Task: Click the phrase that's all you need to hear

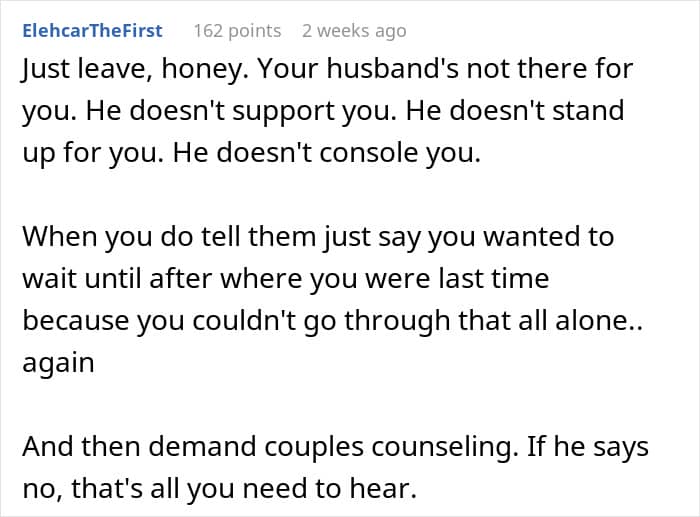Action: [244, 489]
